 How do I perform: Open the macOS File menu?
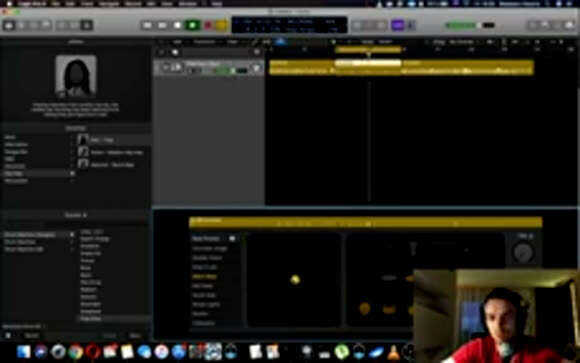pyautogui.click(x=55, y=4)
